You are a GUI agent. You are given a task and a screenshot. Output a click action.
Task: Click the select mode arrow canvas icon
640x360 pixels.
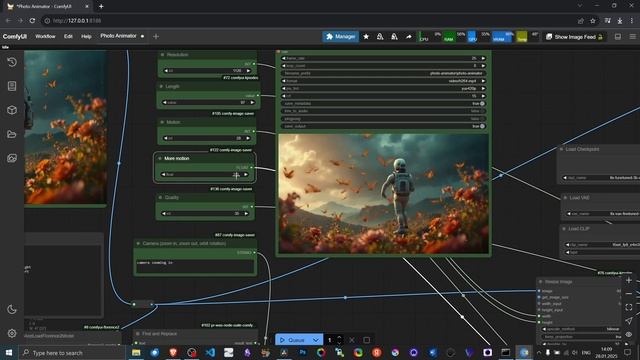629,320
